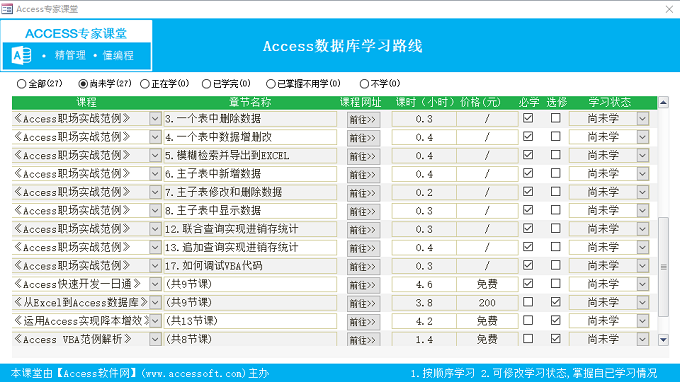Uncheck 必学 for 3.一个表中删除数据
This screenshot has height=382, width=680.
coord(528,118)
